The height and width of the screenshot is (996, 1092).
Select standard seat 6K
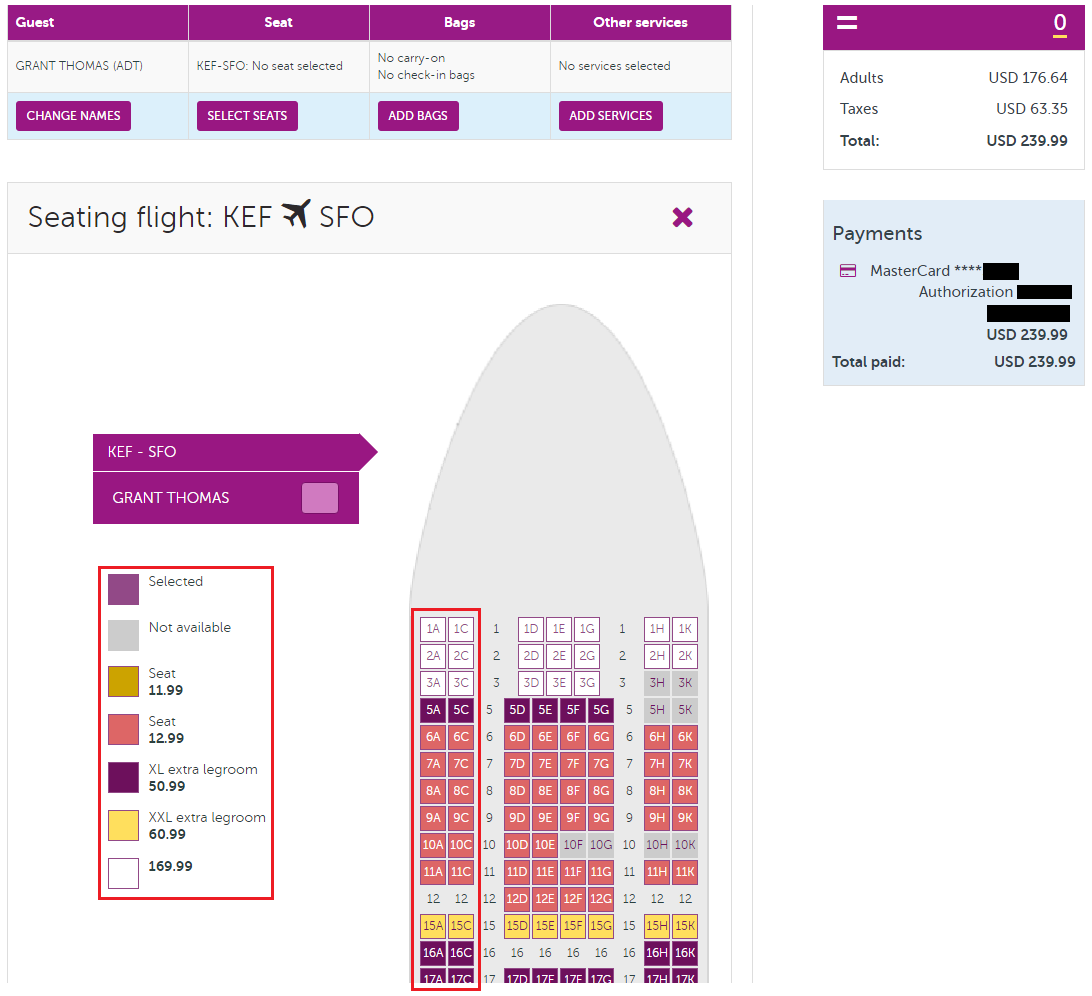[685, 738]
